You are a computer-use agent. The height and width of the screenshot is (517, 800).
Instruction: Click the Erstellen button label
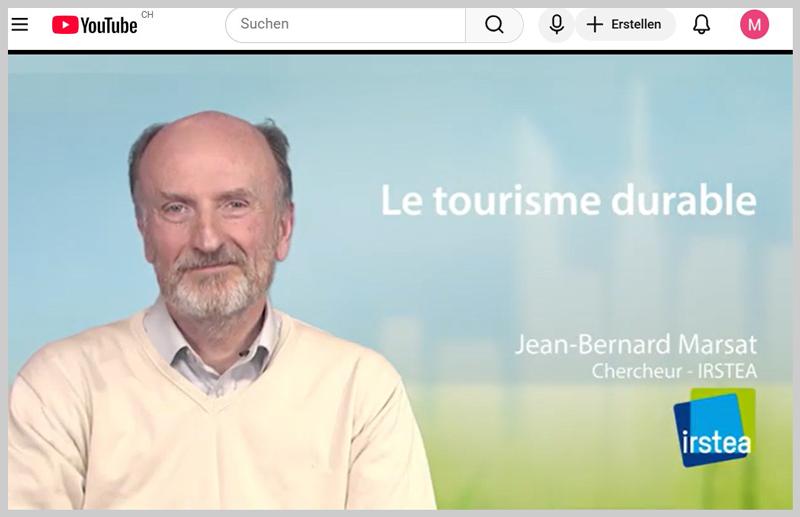(x=636, y=24)
